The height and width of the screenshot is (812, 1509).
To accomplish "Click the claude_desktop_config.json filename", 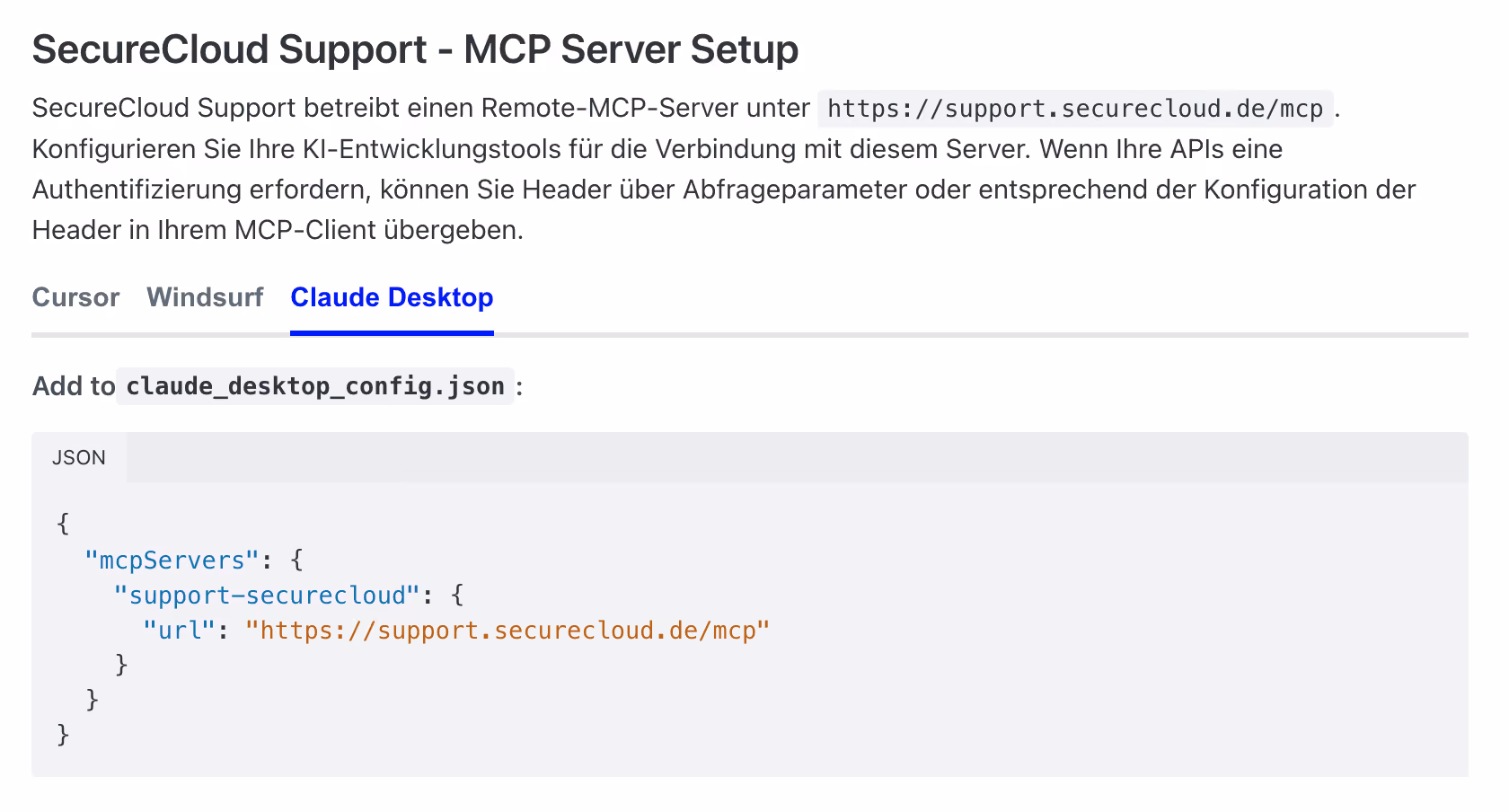I will 315,386.
